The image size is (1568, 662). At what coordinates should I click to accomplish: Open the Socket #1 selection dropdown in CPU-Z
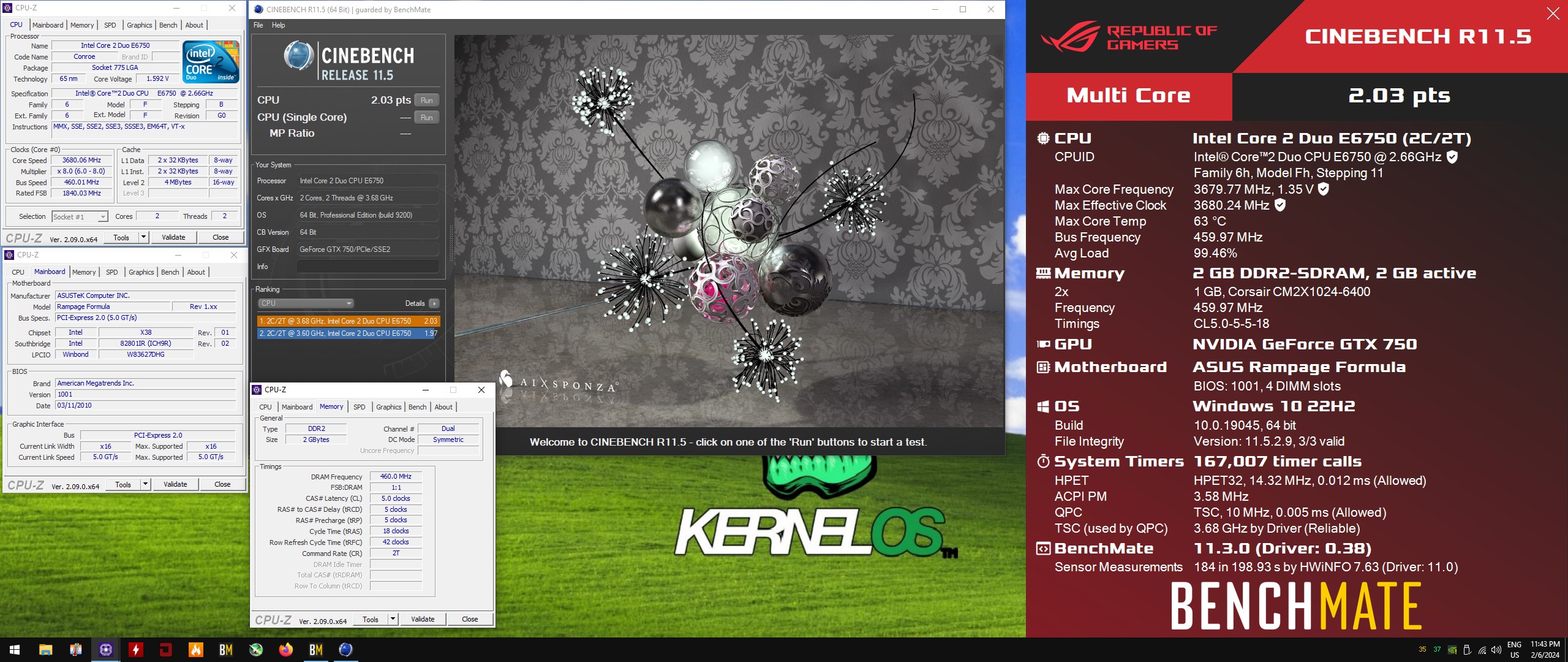point(80,216)
